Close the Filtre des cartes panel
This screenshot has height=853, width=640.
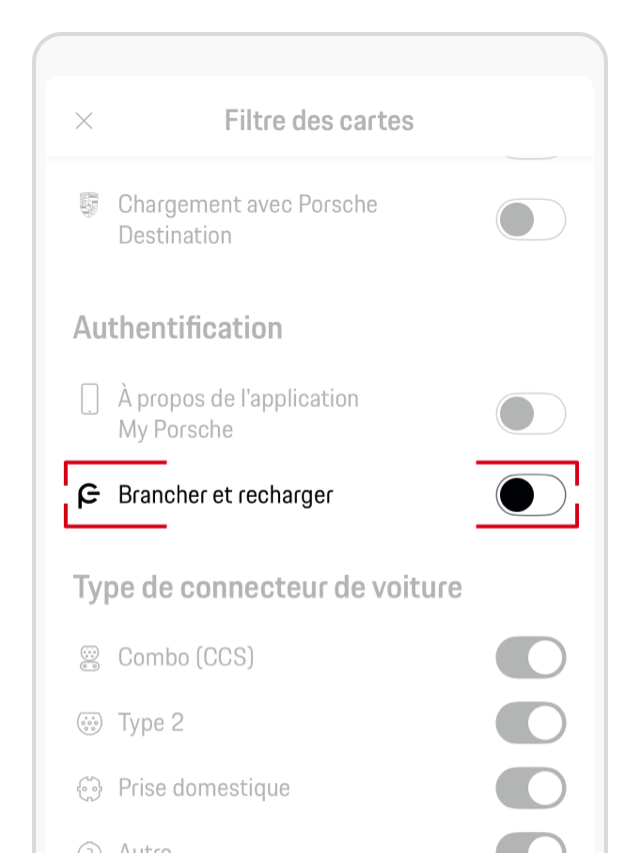tap(85, 122)
